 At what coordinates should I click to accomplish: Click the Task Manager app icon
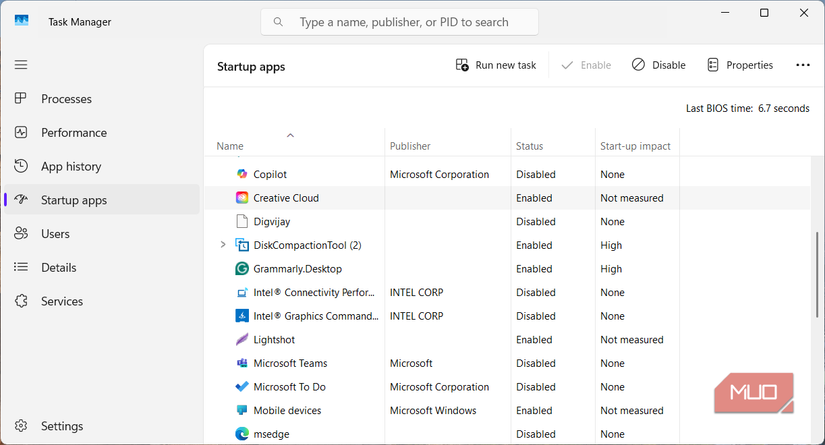(x=22, y=21)
